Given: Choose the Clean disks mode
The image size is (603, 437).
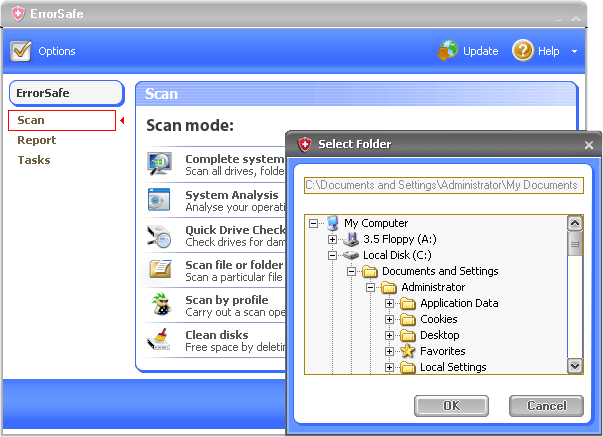Looking at the screenshot, I should point(215,340).
